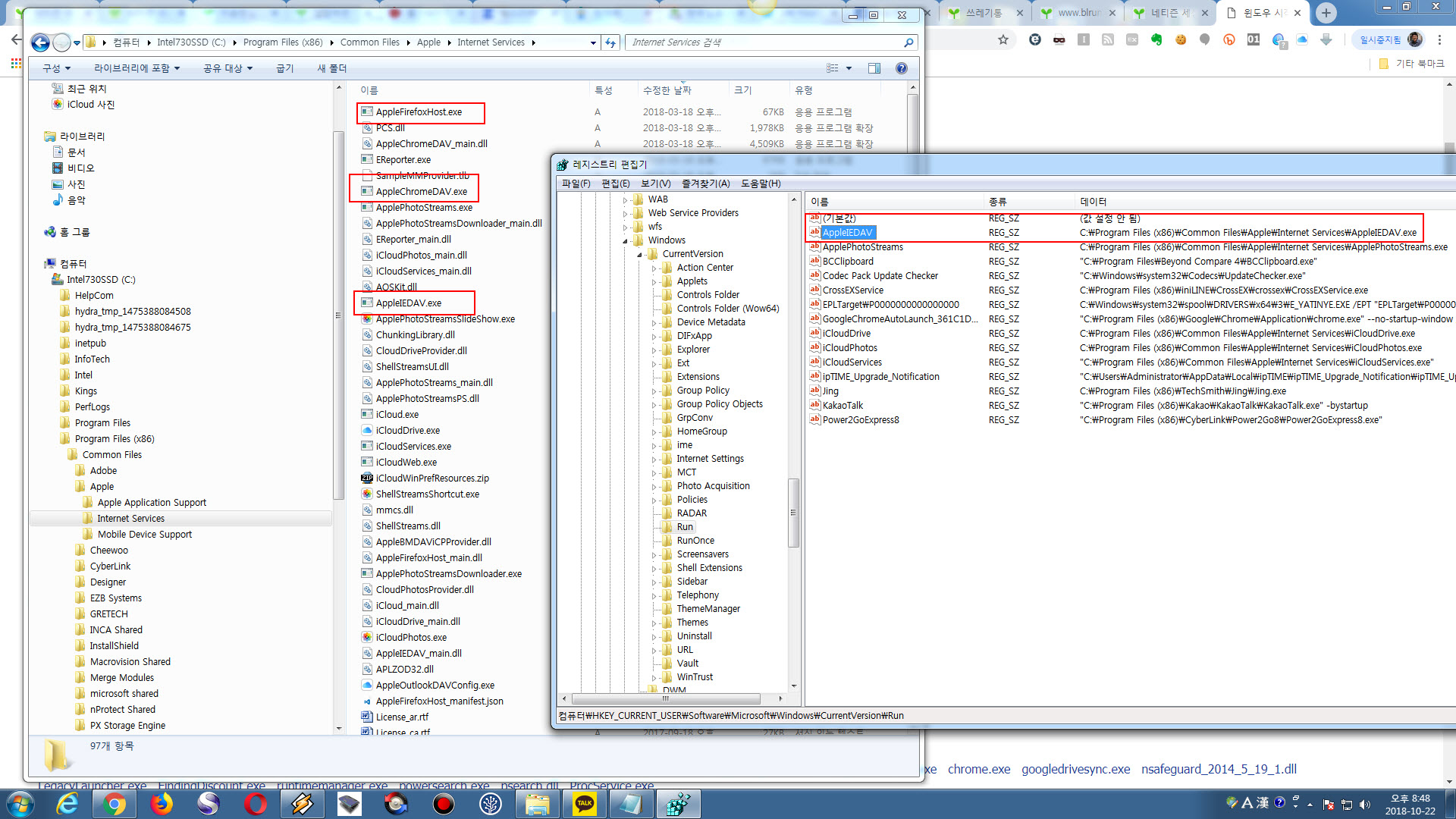
Task: Open 도움말(H) menu in Registry Editor
Action: click(x=761, y=184)
